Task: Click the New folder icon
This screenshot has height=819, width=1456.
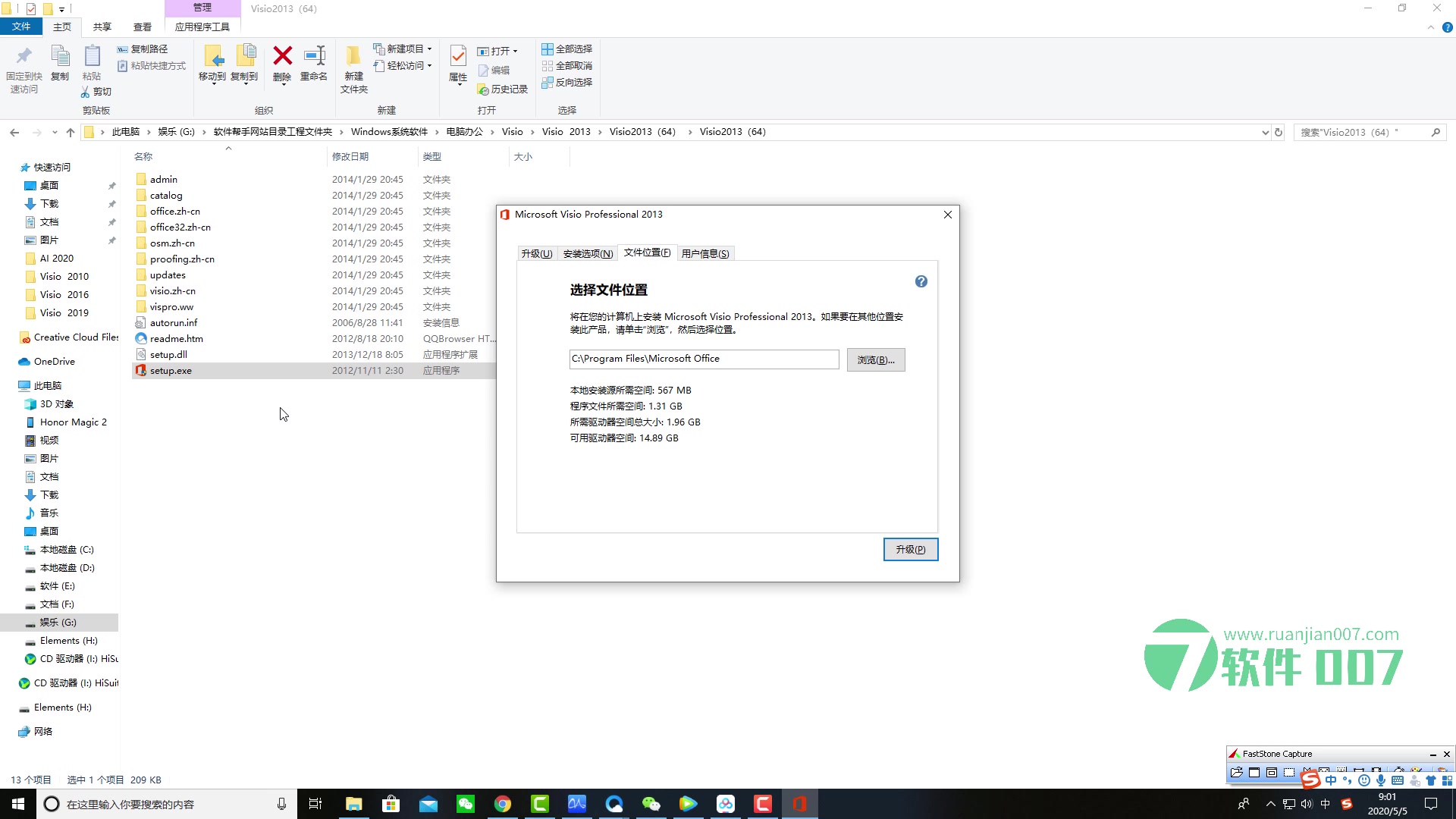Action: point(353,56)
